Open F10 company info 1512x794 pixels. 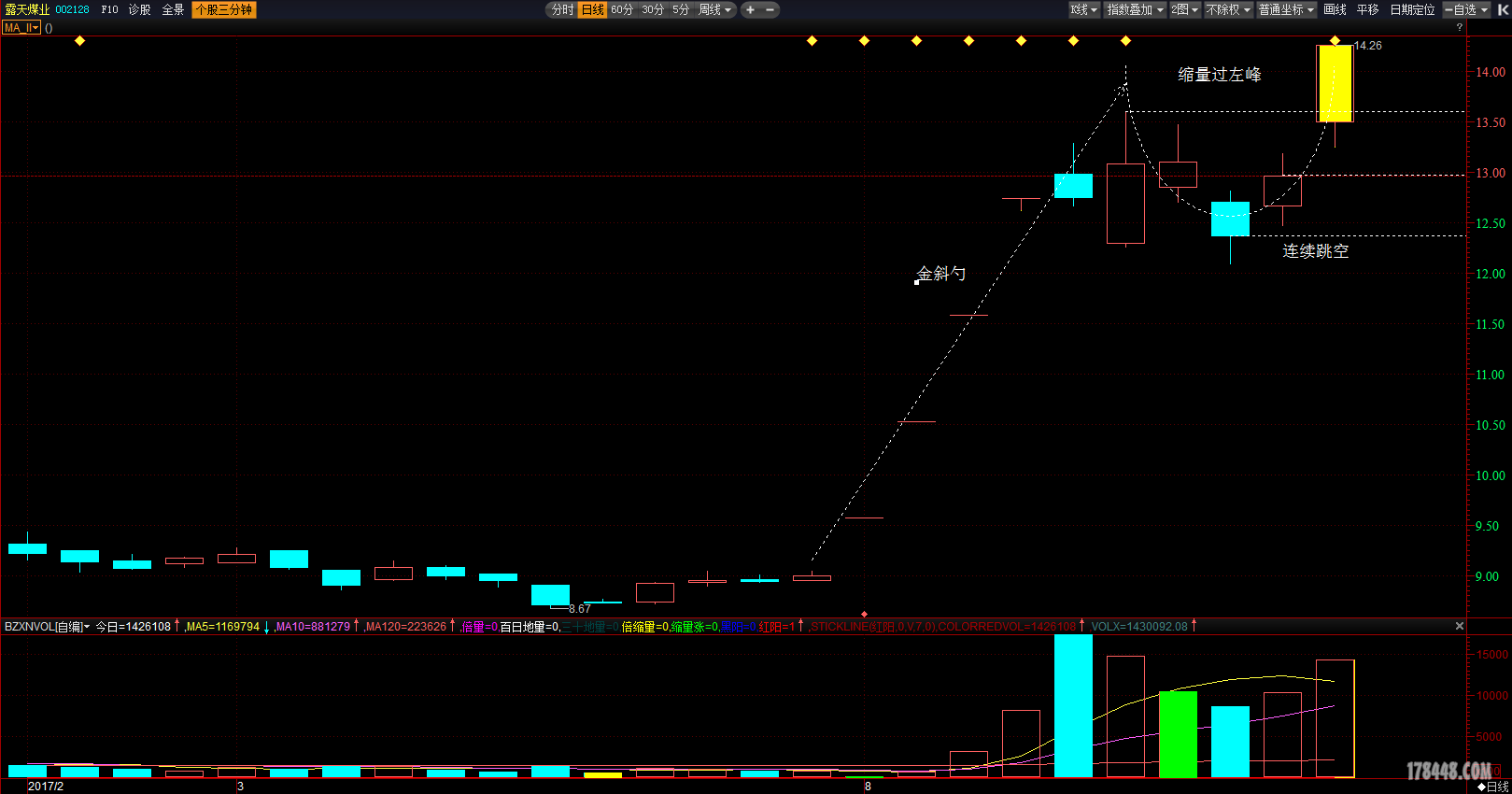click(110, 9)
